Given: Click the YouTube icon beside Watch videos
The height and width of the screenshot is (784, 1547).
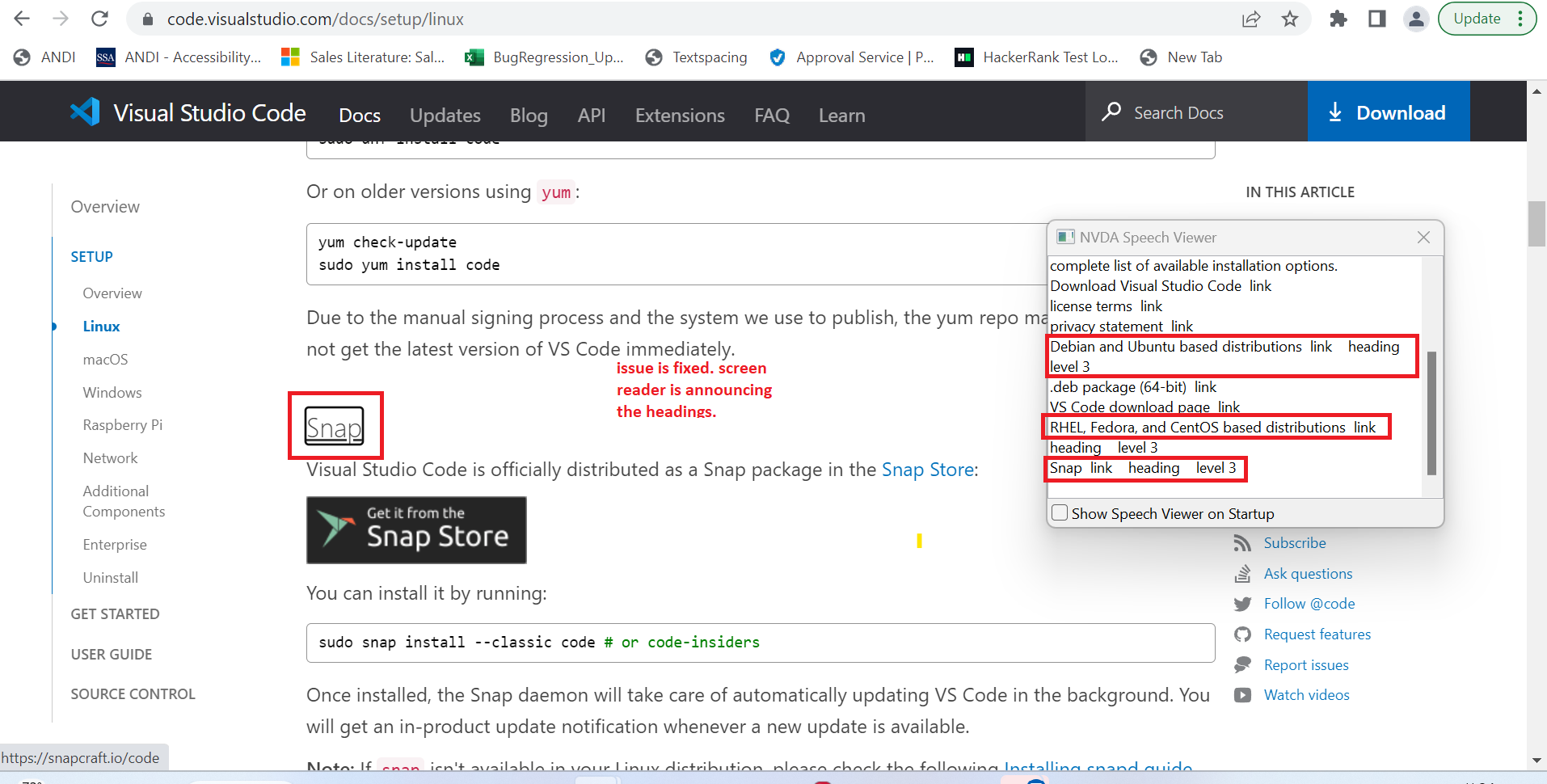Looking at the screenshot, I should [x=1244, y=695].
